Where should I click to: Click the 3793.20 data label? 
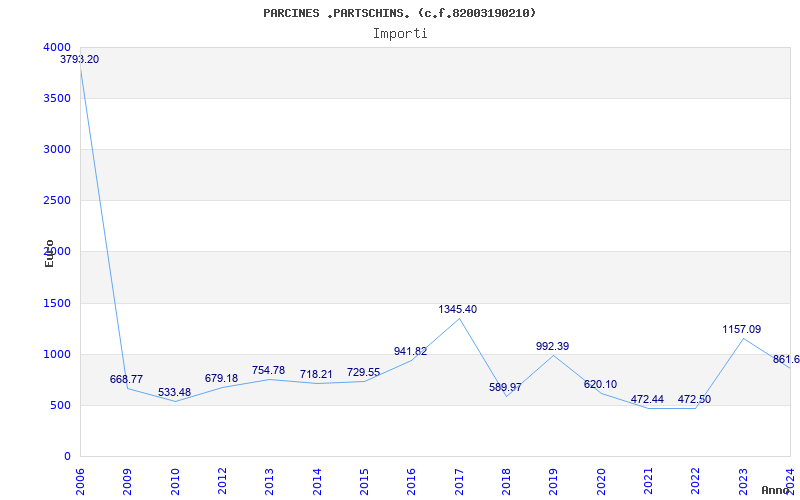click(x=79, y=60)
